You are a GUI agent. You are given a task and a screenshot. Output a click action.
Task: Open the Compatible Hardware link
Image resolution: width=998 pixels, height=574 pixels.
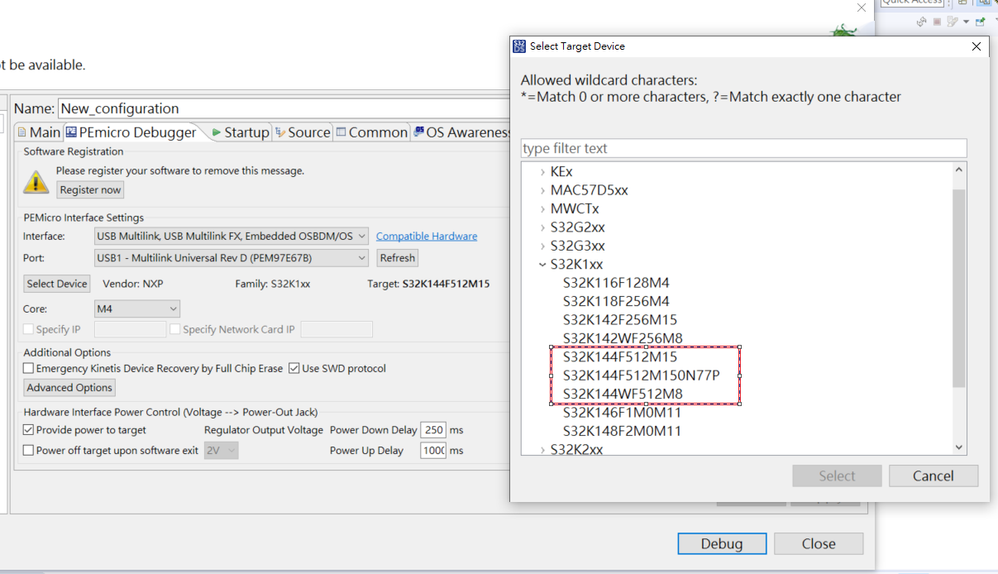click(426, 236)
